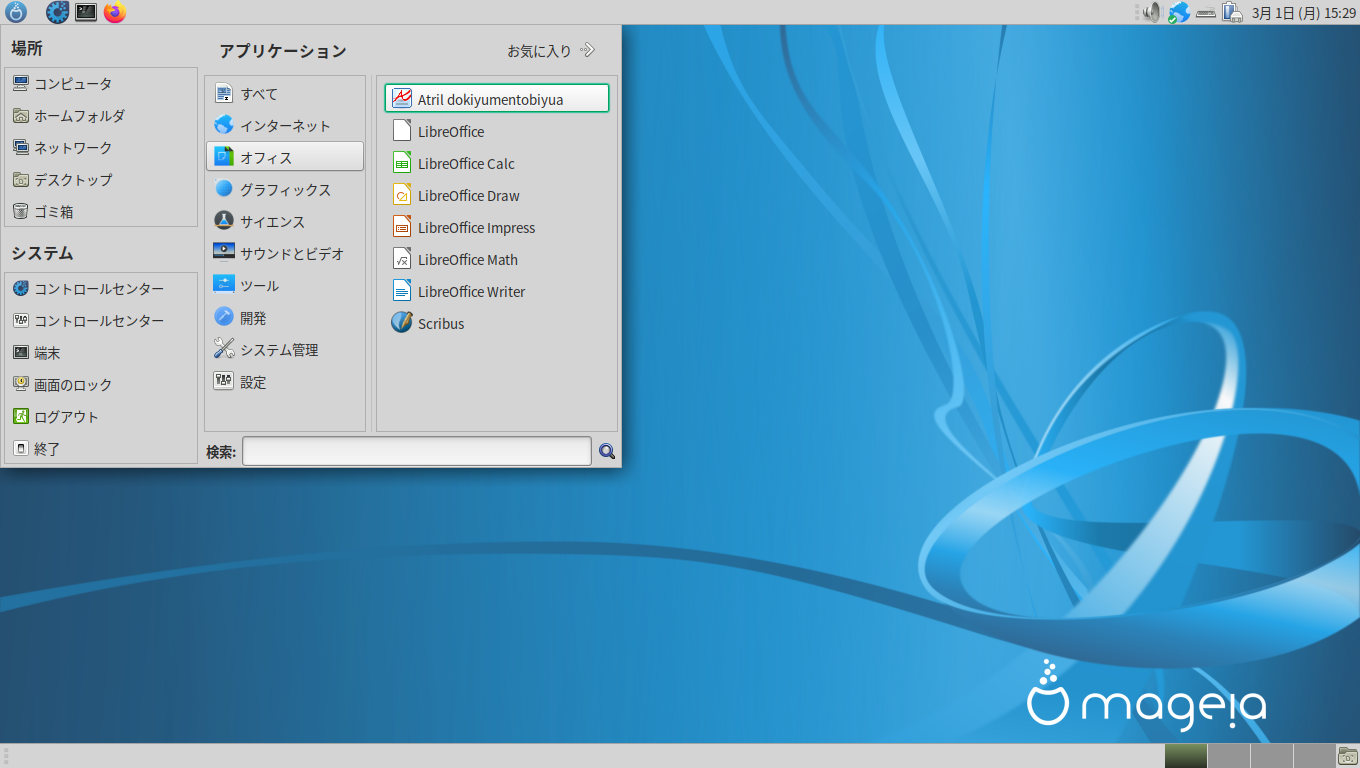Screen dimensions: 1360x768
Task: Click the network globe tray icon
Action: click(1179, 12)
